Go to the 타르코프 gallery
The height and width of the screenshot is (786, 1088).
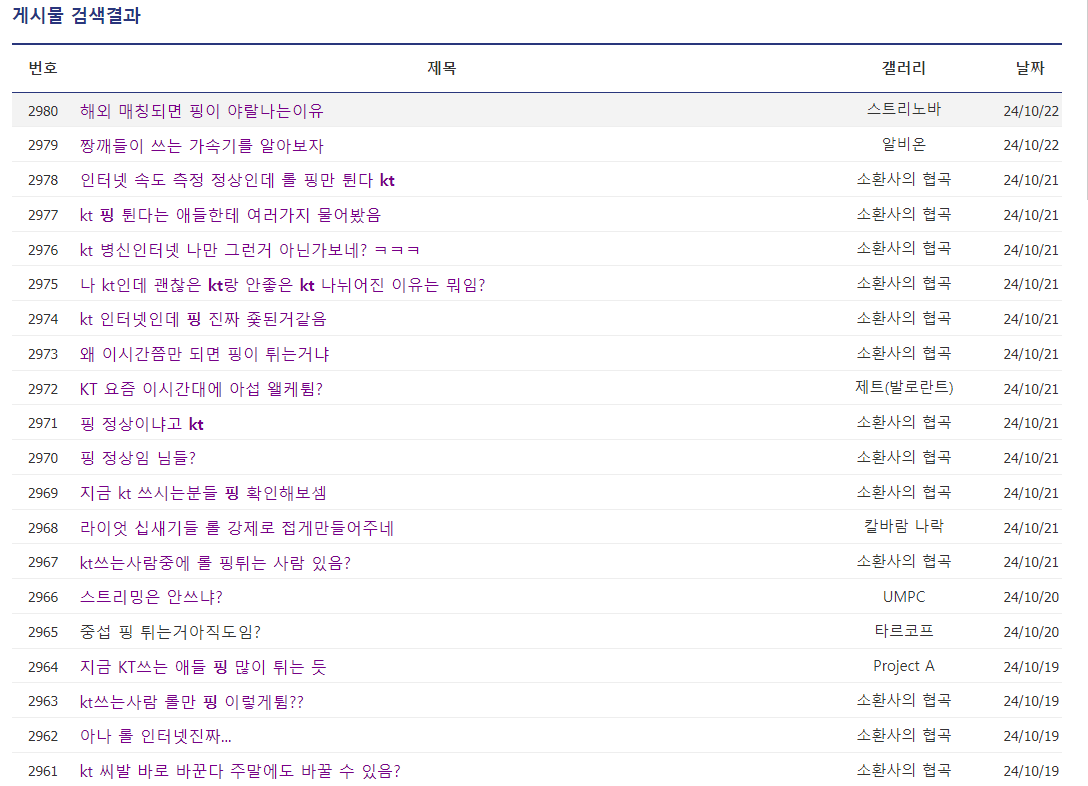click(x=903, y=631)
